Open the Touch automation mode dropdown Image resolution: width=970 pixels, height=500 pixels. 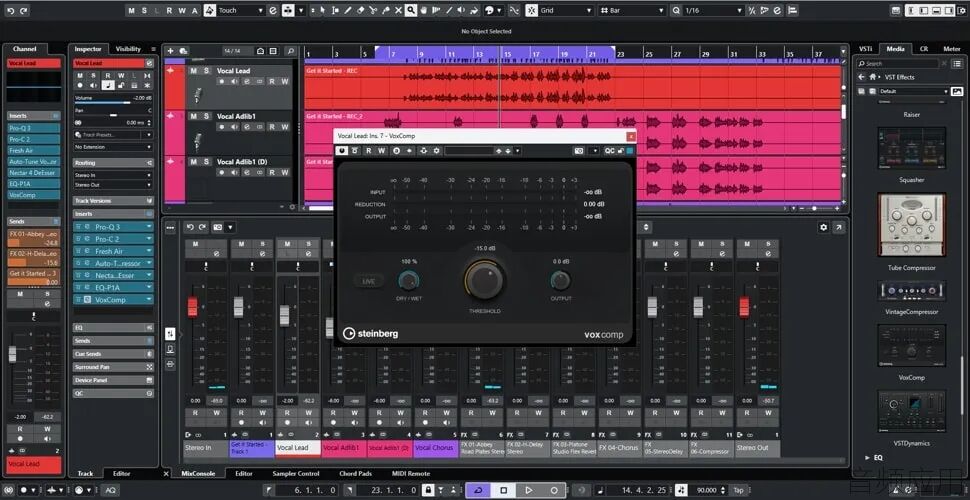coord(242,11)
